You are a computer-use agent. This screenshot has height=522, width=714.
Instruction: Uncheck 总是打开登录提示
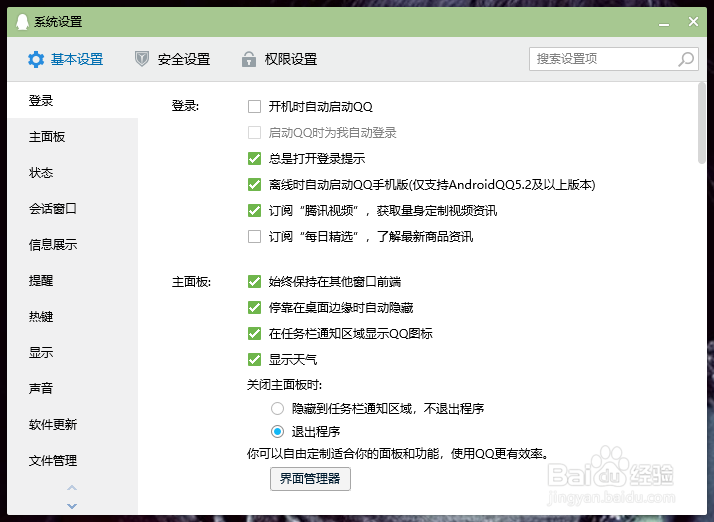pos(255,159)
